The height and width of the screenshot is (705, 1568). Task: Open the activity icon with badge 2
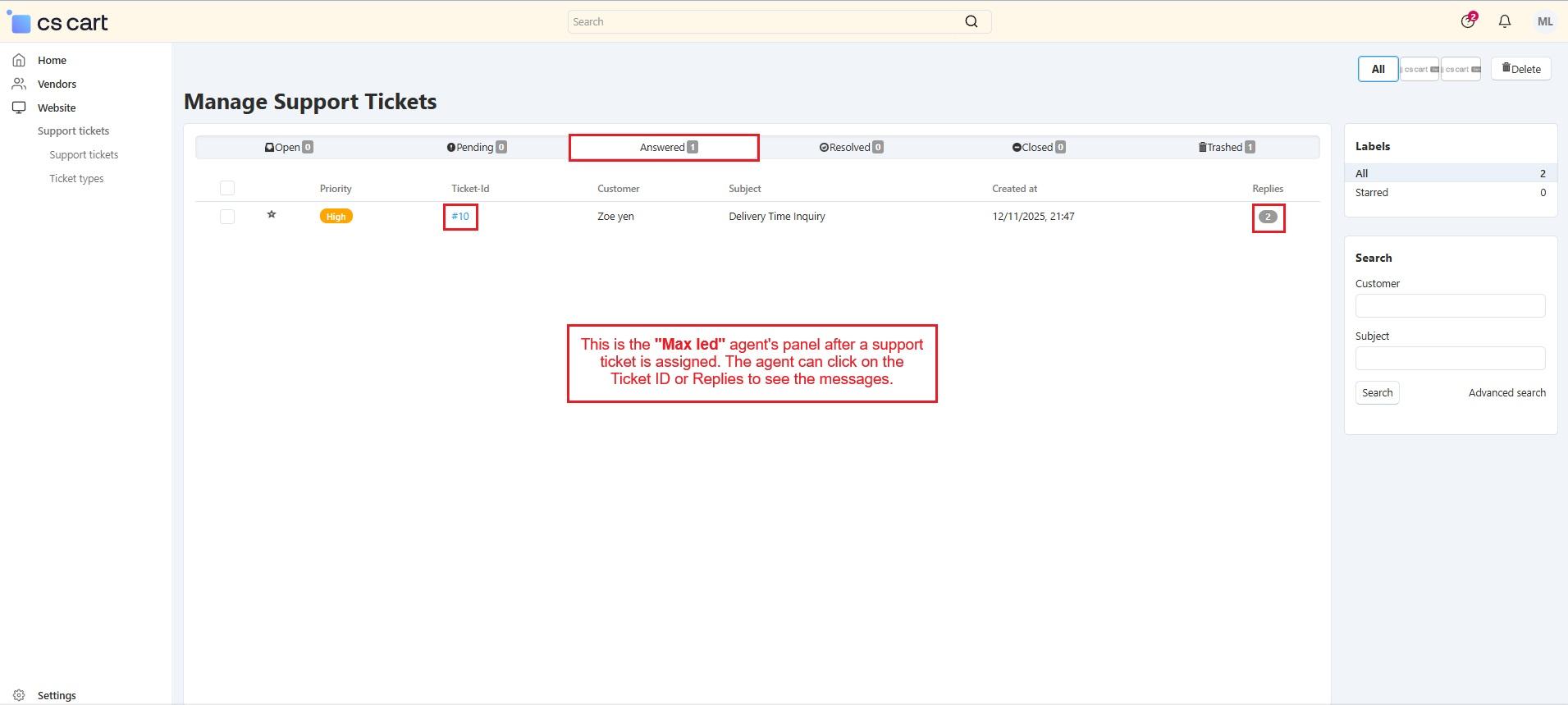click(1468, 21)
